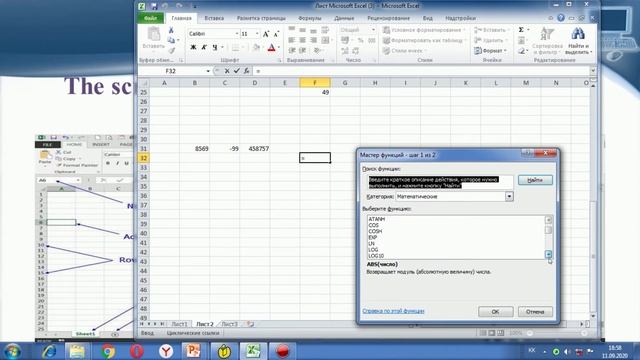Click the Name Box showing F32
The width and height of the screenshot is (640, 360).
click(x=175, y=71)
